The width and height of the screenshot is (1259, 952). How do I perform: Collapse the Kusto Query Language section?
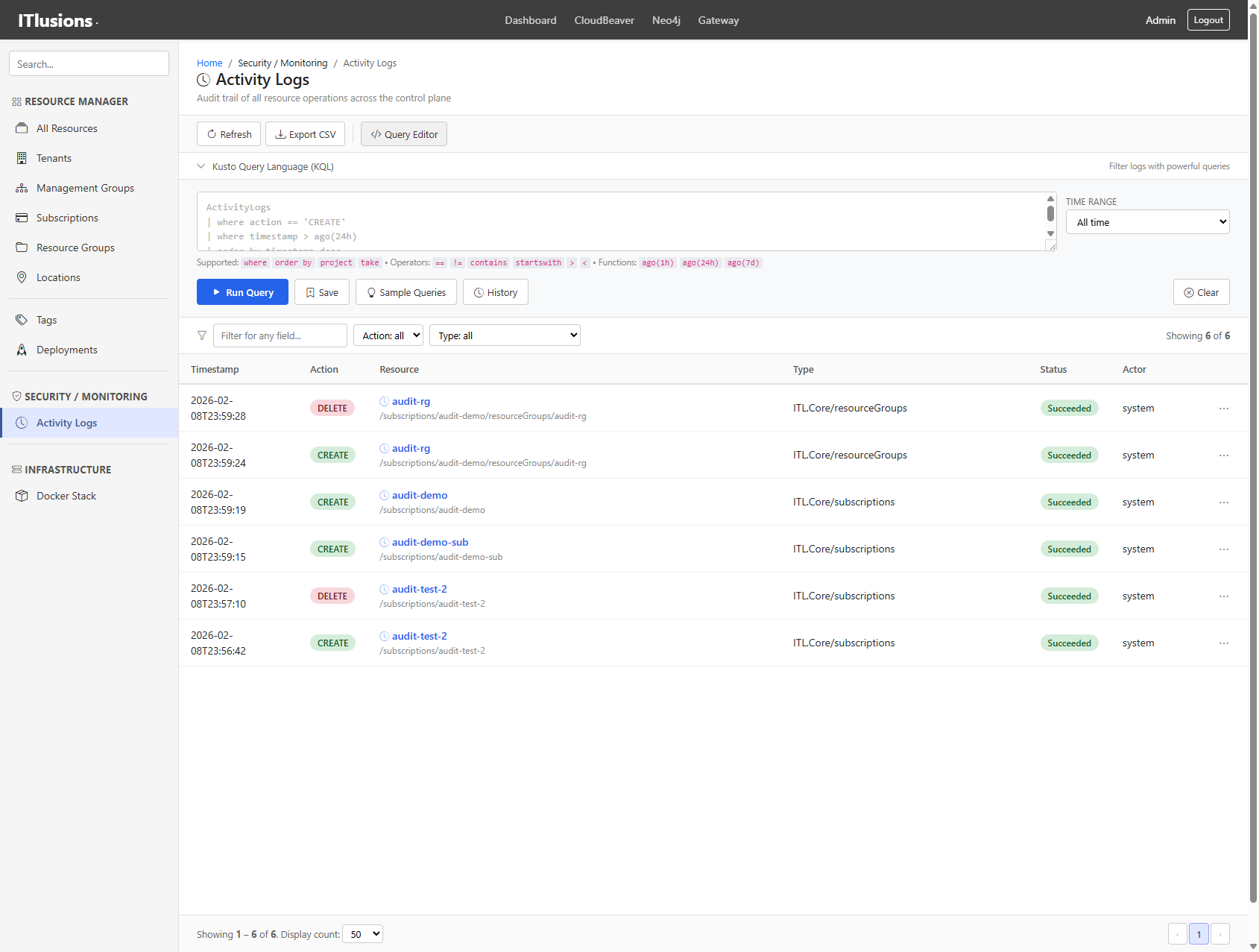(x=201, y=166)
